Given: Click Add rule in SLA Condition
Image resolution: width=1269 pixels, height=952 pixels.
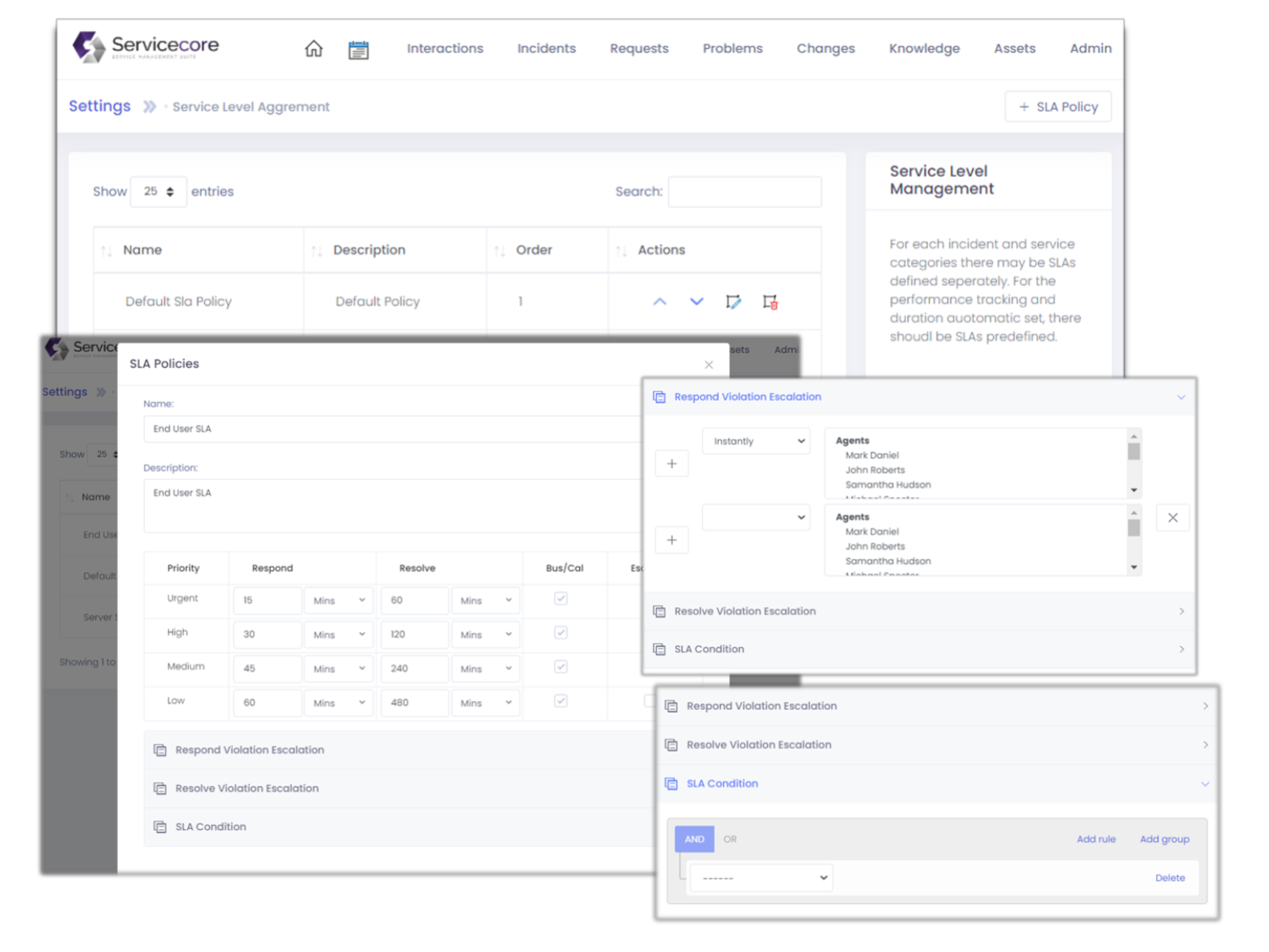Looking at the screenshot, I should (1095, 839).
